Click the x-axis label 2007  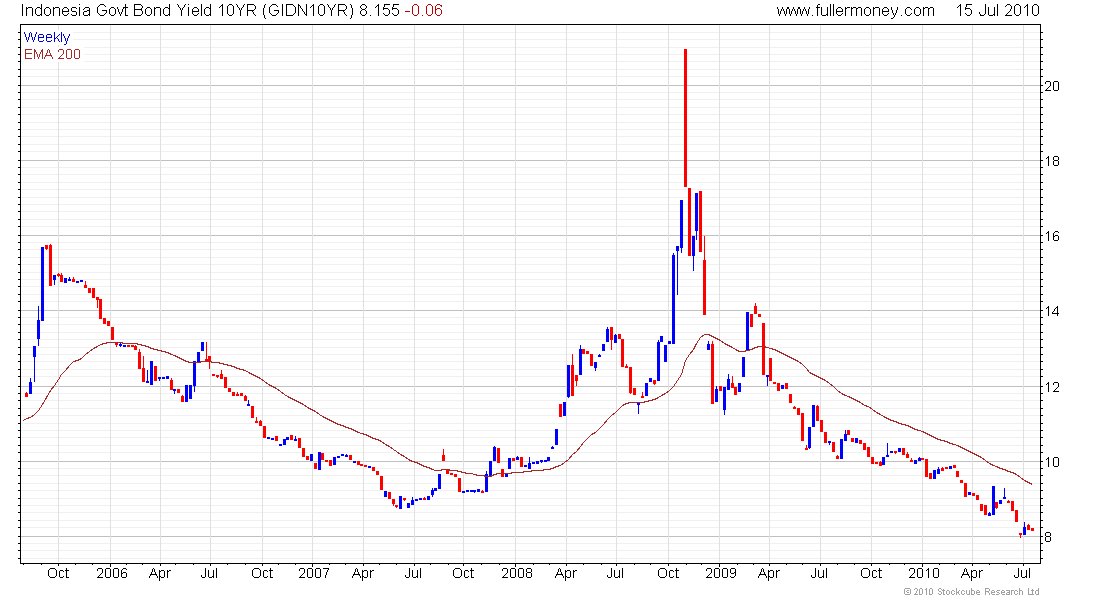click(314, 573)
